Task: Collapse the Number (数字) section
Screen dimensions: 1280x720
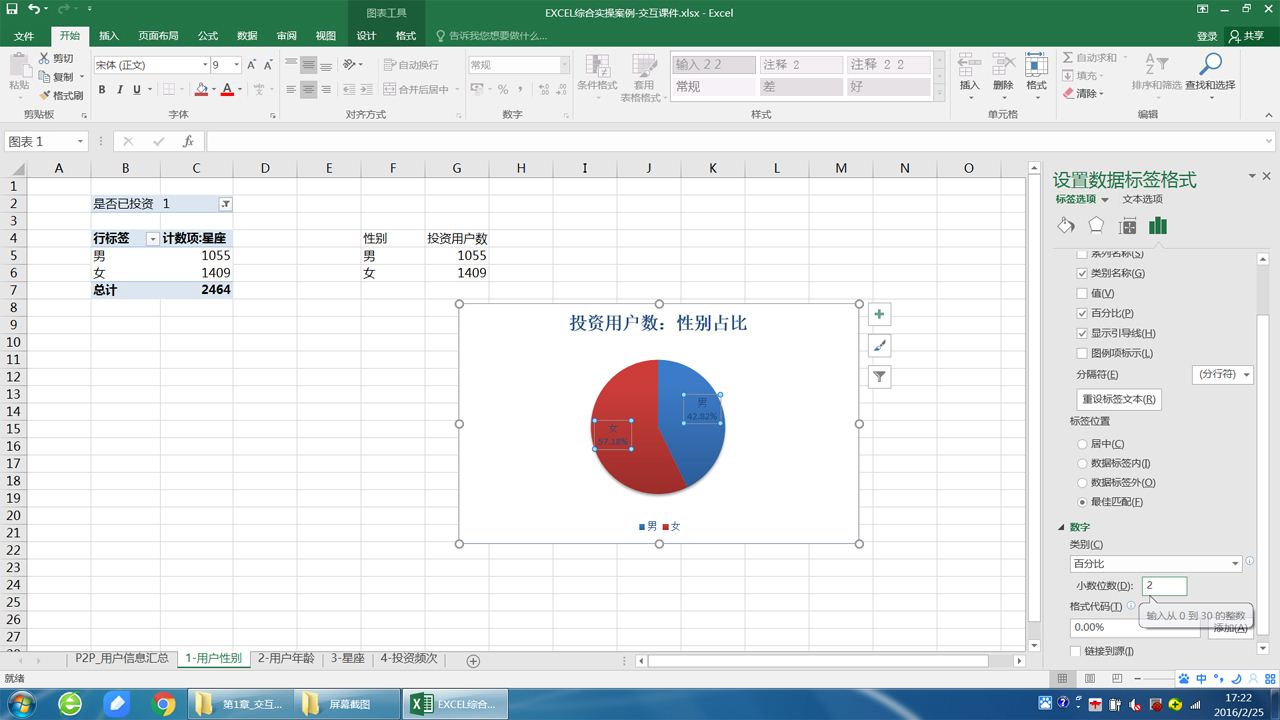Action: 1062,527
